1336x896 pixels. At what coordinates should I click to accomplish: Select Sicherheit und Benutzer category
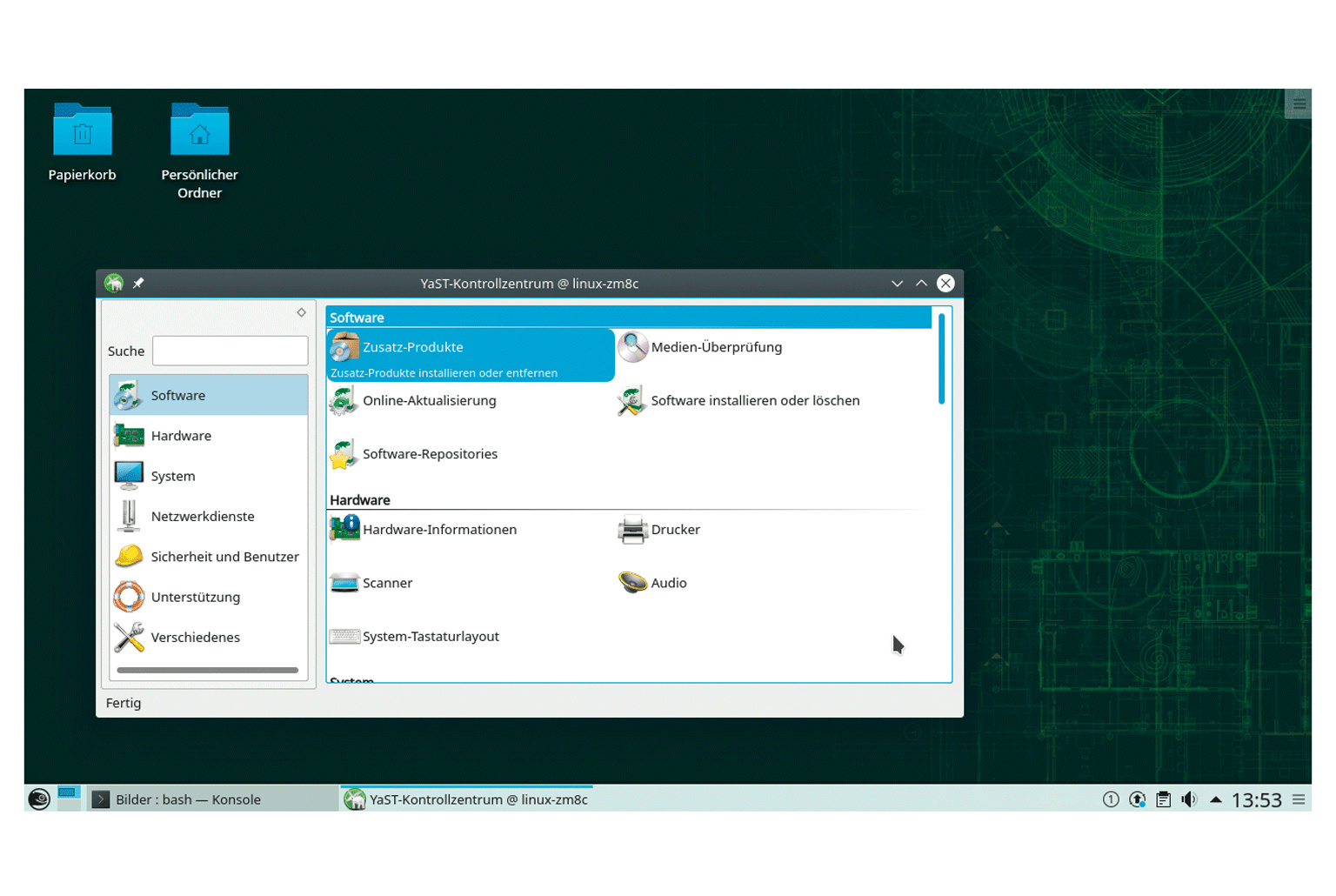(224, 557)
